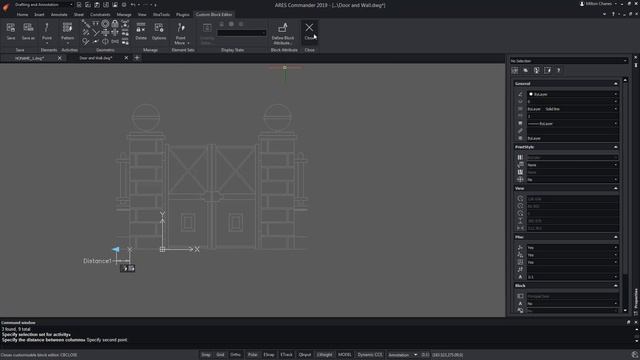Image resolution: width=640 pixels, height=360 pixels.
Task: Open the Display State visibility dropdown
Action: pyautogui.click(x=242, y=33)
